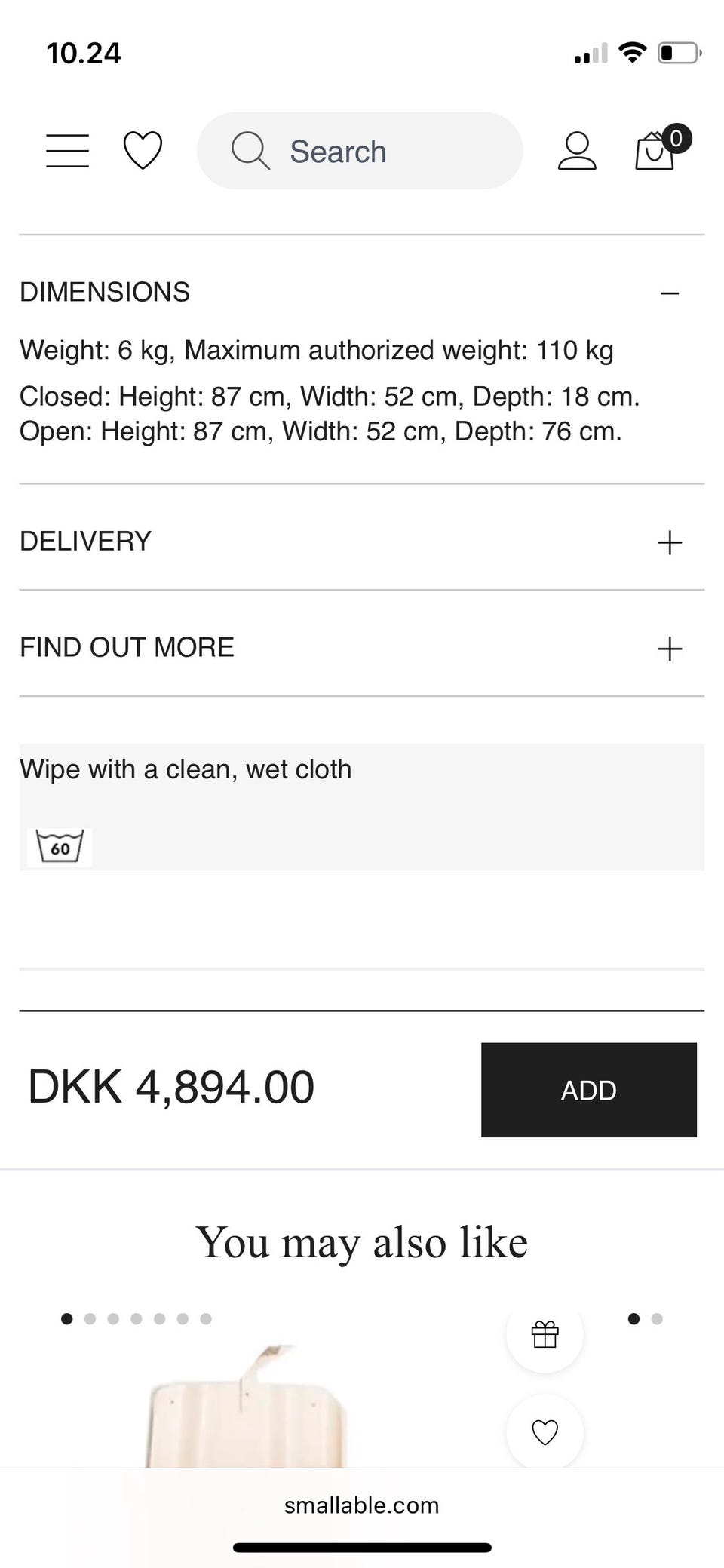Click the DELIVERY heading label

tap(86, 542)
